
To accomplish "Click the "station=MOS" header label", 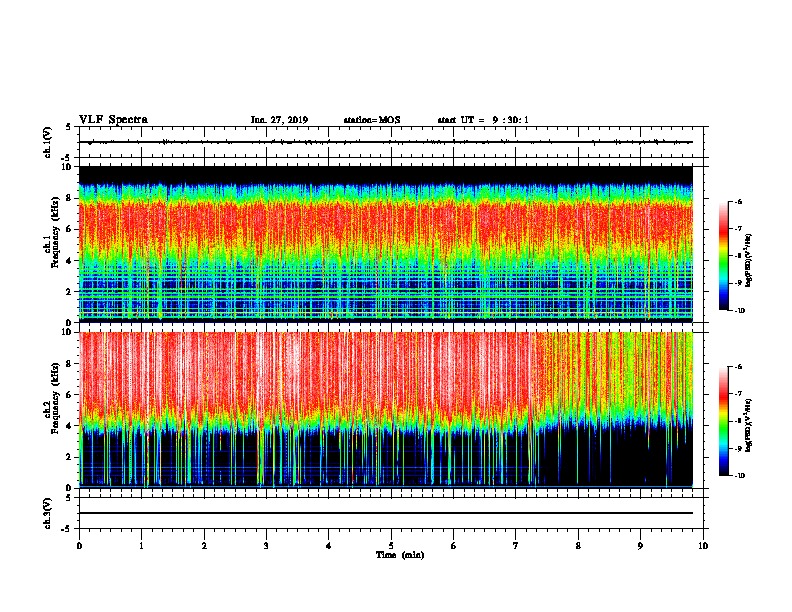I will (x=372, y=120).
